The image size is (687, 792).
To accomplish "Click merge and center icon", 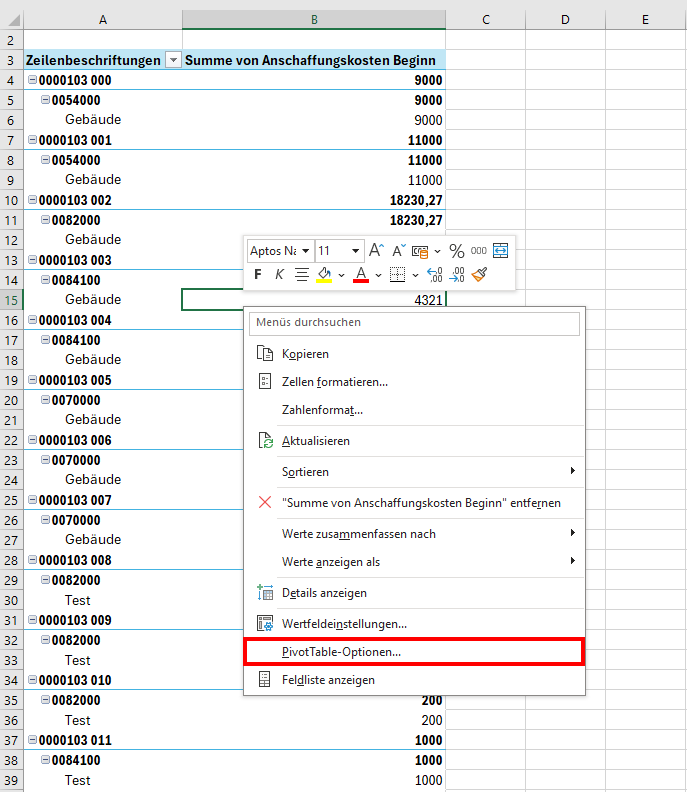I will (500, 251).
